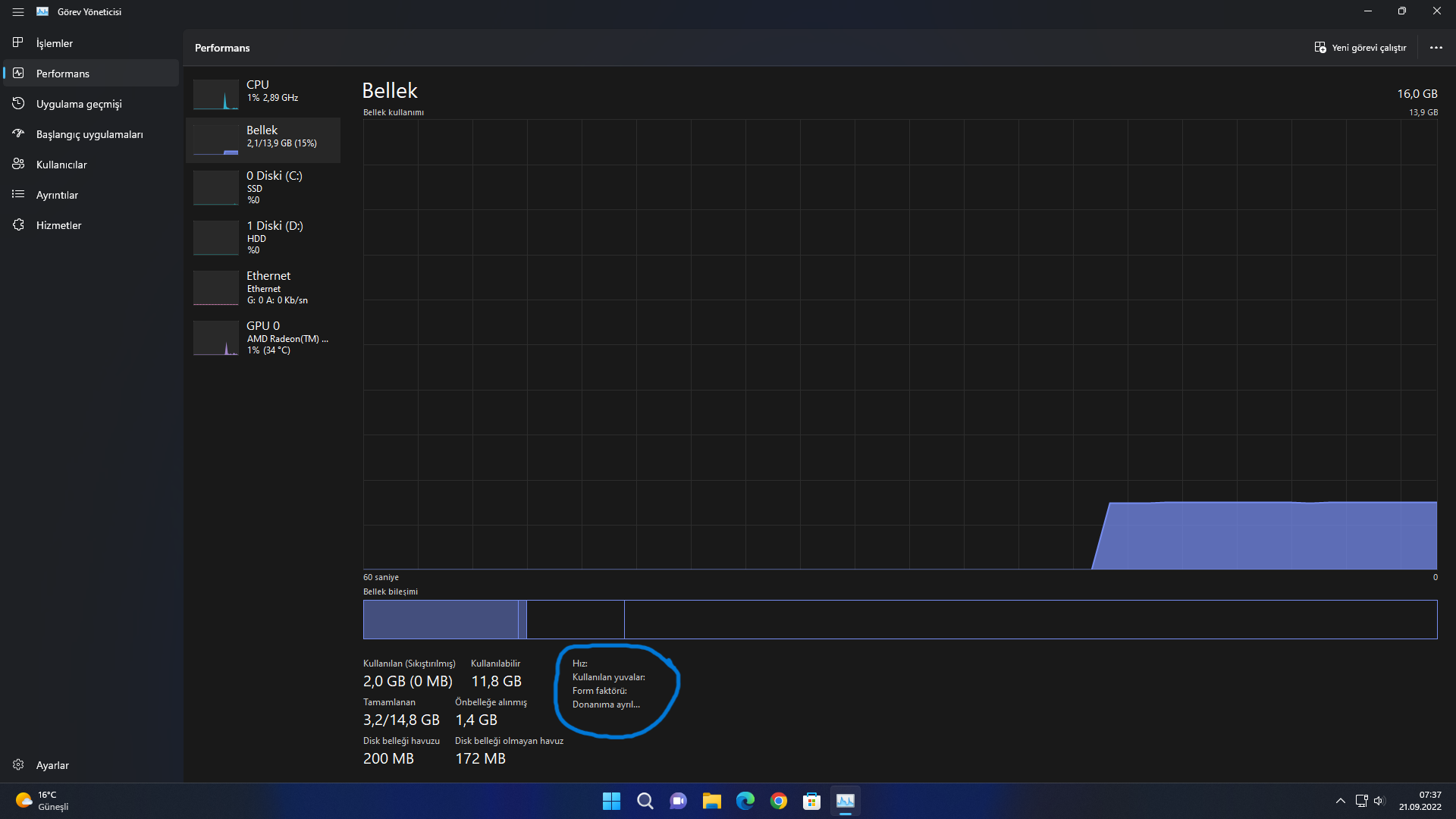1456x819 pixels.
Task: Click the Kullanılan yuvalar: label
Action: [x=609, y=677]
